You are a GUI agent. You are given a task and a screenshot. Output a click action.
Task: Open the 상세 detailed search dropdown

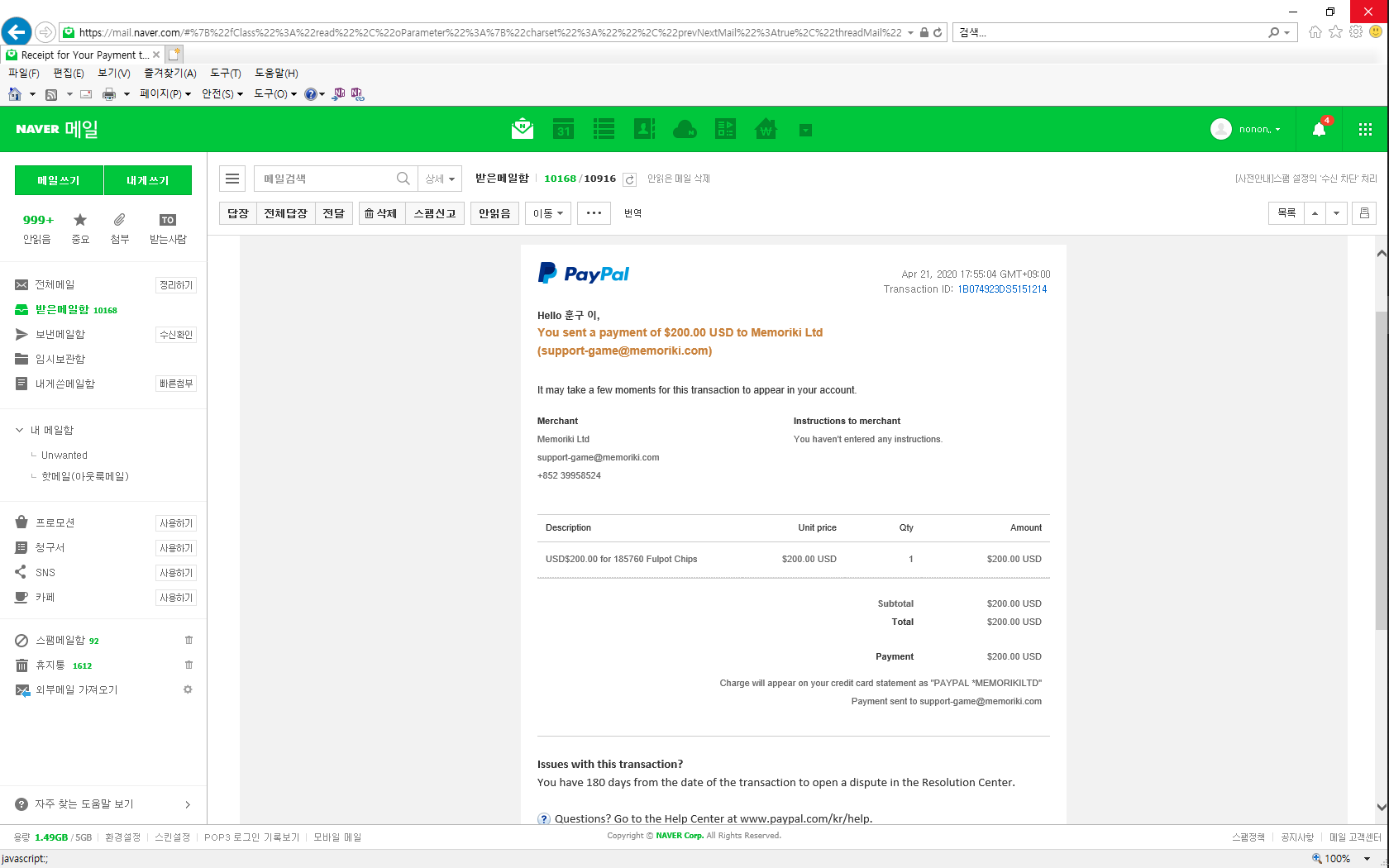click(440, 179)
